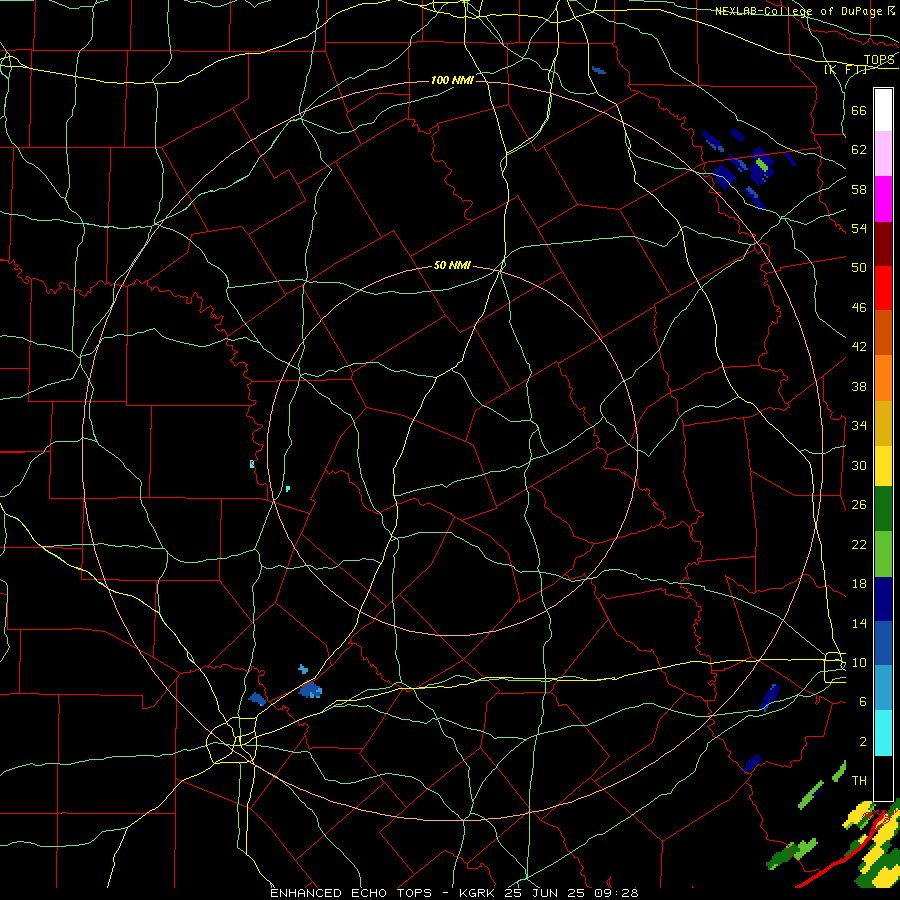Image resolution: width=900 pixels, height=900 pixels.
Task: Click the legend value 50 beside the color bar
Action: pos(859,268)
